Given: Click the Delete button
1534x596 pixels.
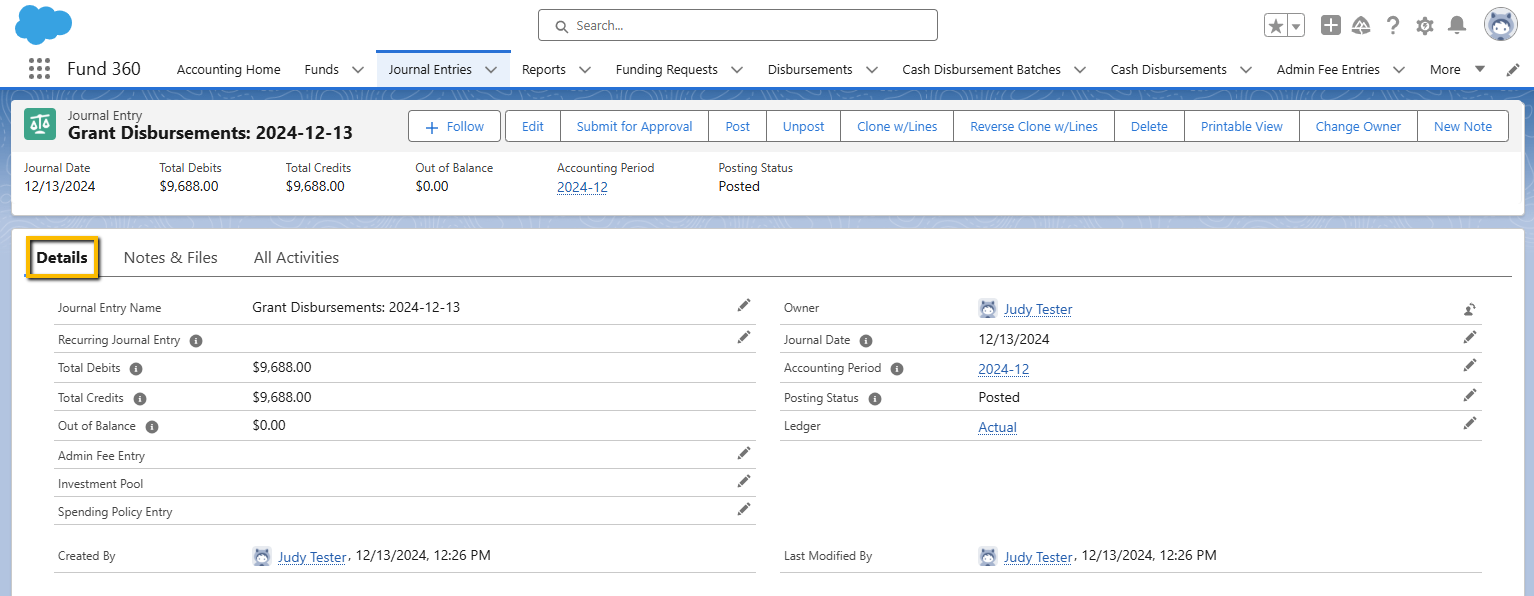Looking at the screenshot, I should pyautogui.click(x=1149, y=126).
